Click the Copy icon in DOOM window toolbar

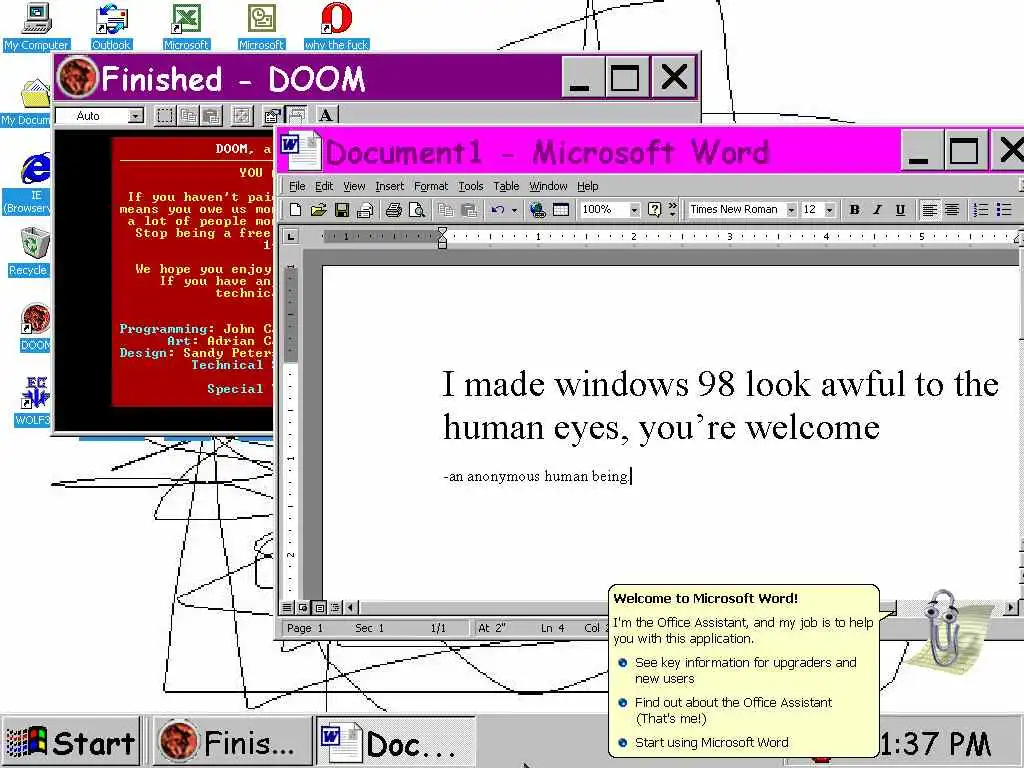[188, 116]
